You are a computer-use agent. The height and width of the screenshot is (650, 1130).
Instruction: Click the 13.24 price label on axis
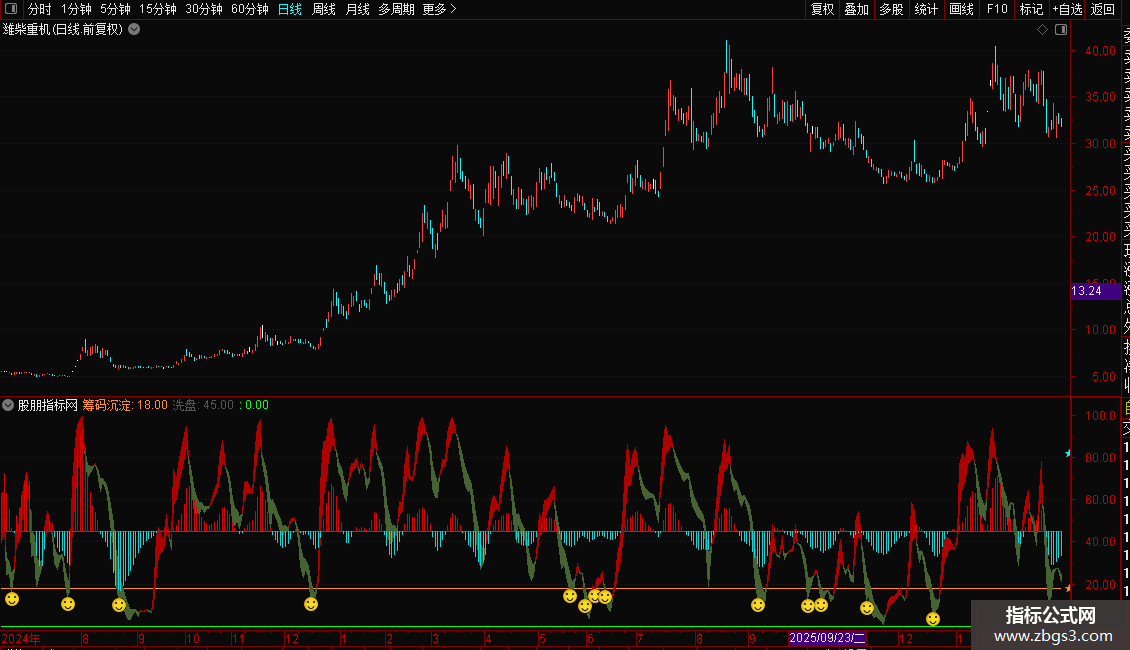pyautogui.click(x=1094, y=291)
